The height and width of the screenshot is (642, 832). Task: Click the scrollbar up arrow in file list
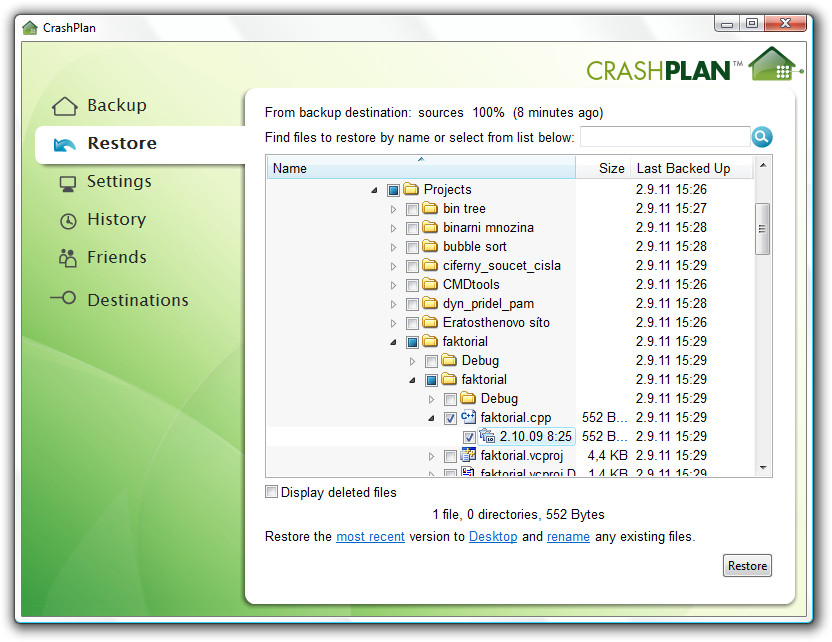(x=763, y=166)
